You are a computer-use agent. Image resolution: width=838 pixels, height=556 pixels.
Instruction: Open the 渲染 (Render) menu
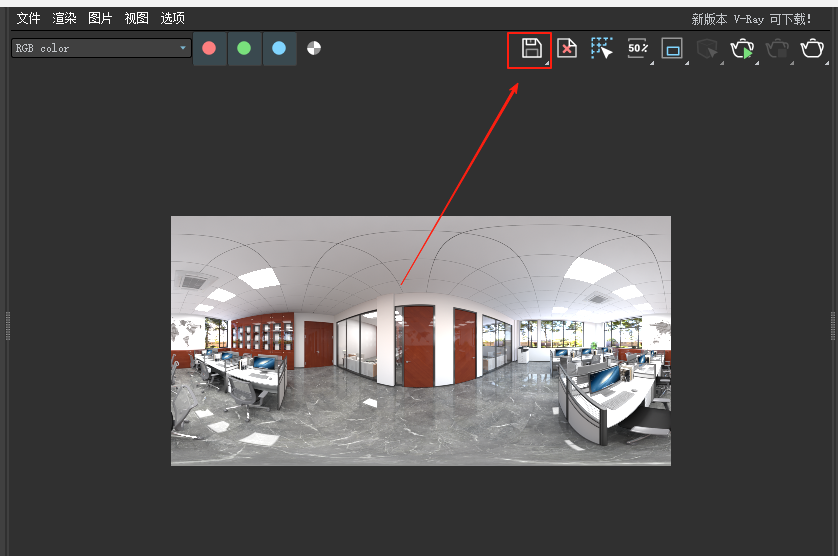click(64, 19)
